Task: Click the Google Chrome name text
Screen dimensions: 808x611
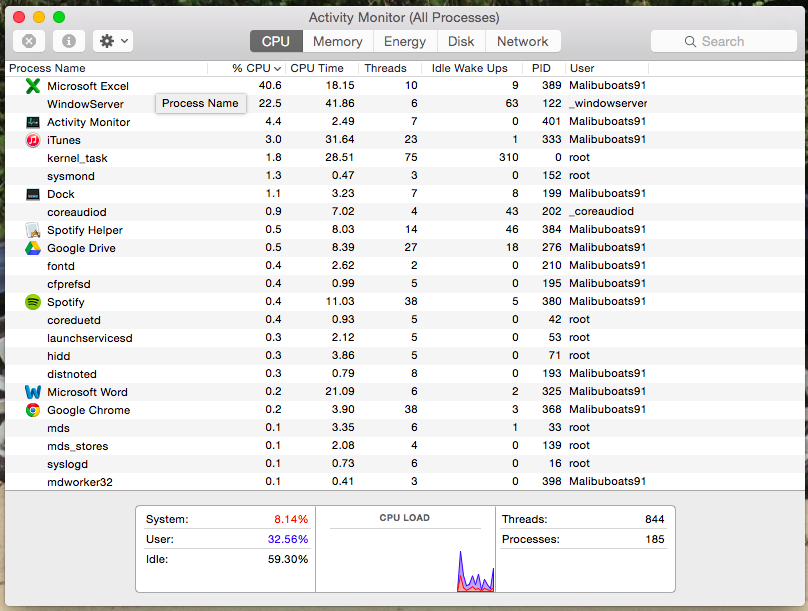Action: [x=88, y=411]
